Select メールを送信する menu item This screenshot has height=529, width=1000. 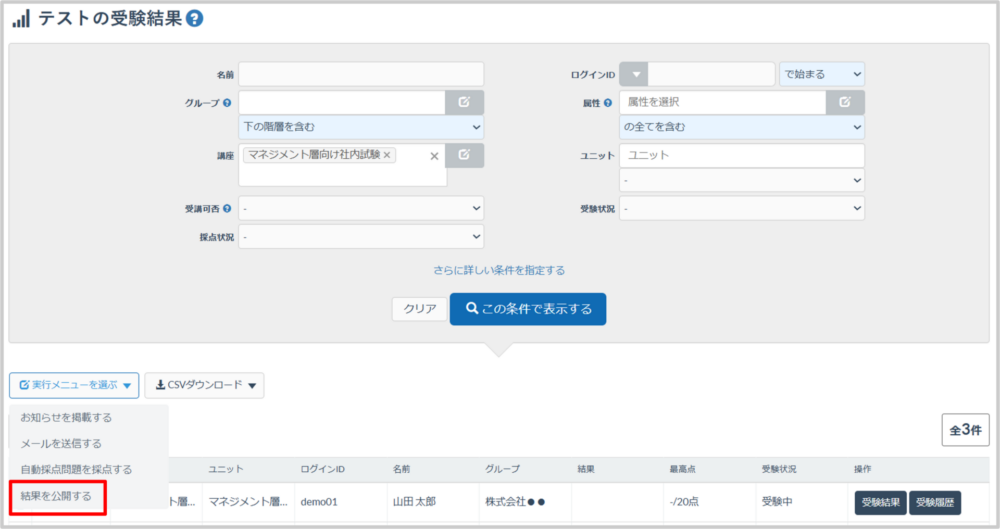coord(61,443)
